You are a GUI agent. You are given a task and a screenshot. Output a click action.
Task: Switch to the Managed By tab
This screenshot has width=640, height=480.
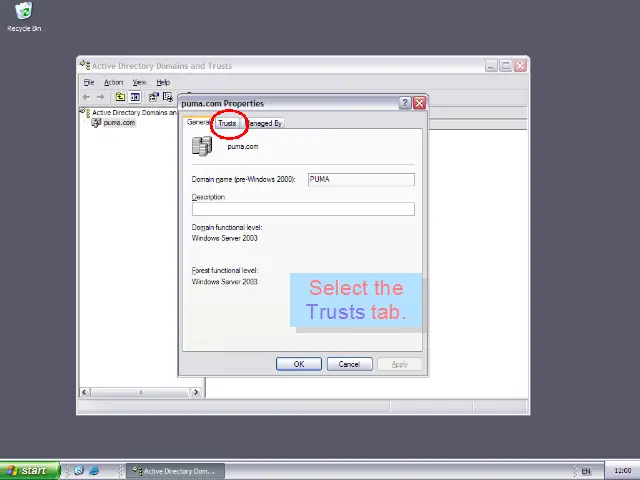tap(263, 123)
